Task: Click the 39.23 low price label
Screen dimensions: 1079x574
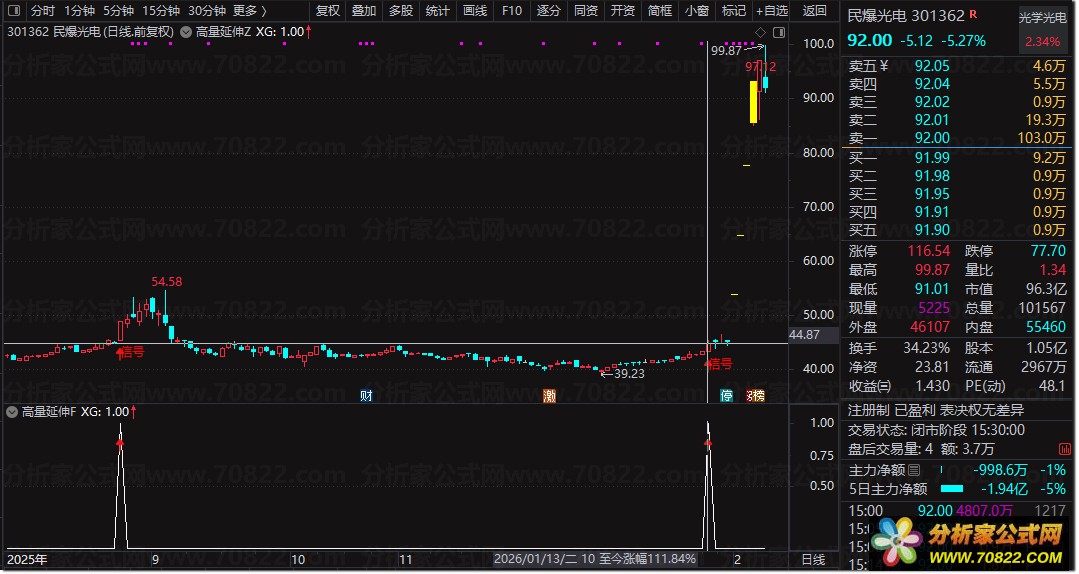Action: pos(629,374)
